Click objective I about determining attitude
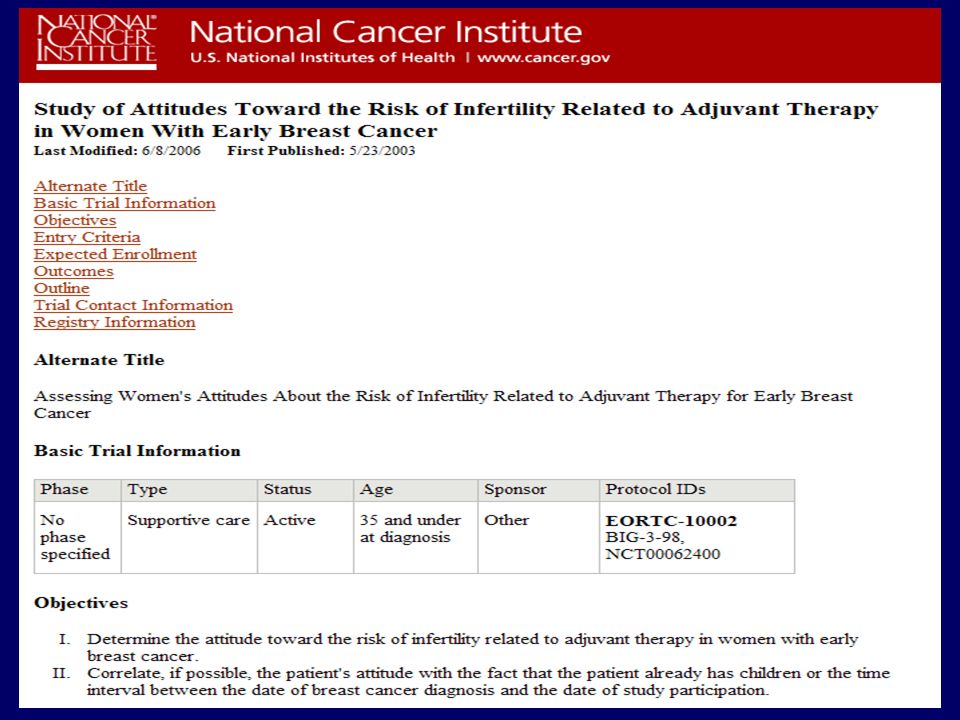 pos(472,648)
